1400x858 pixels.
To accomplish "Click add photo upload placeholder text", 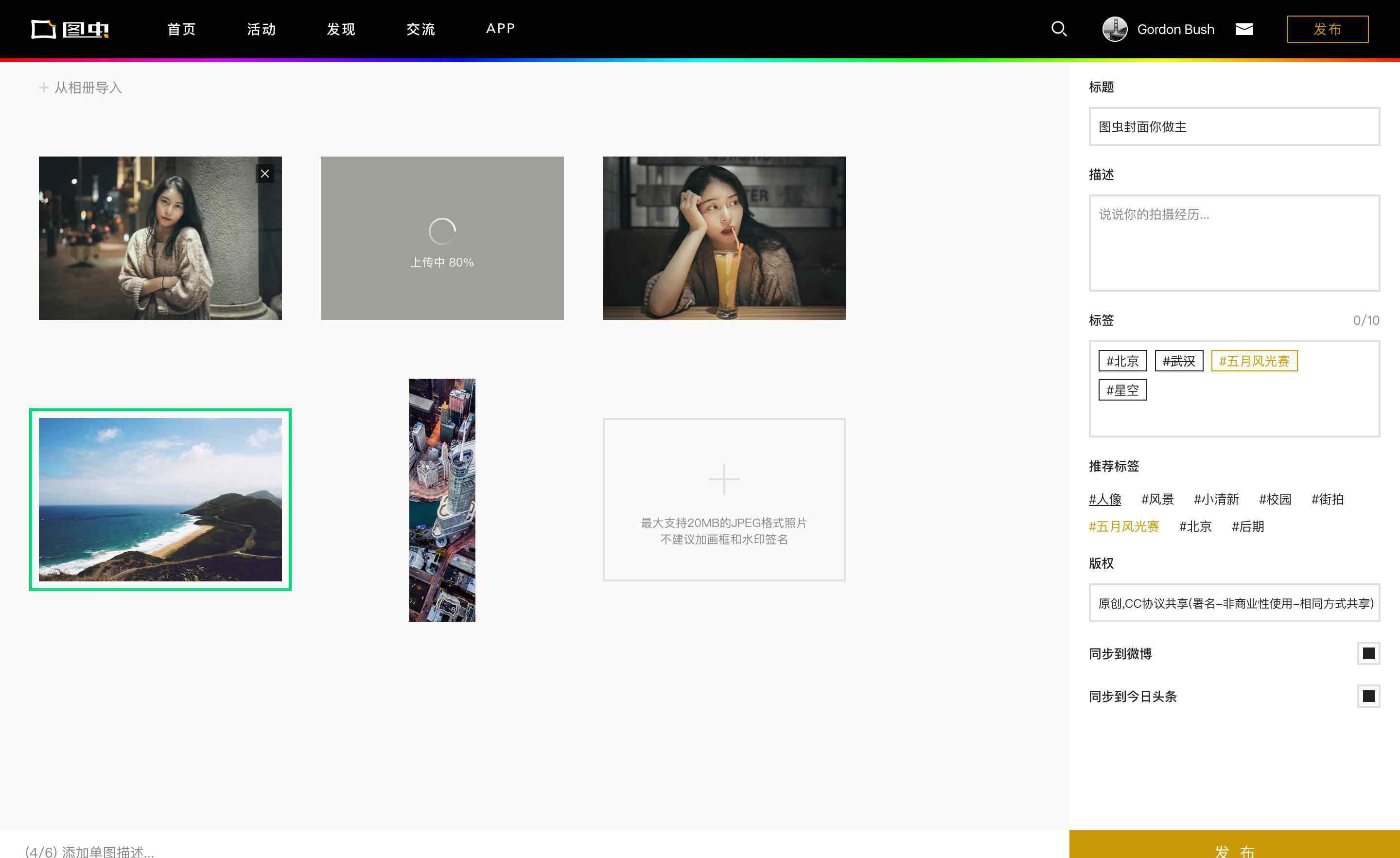I will [x=724, y=531].
